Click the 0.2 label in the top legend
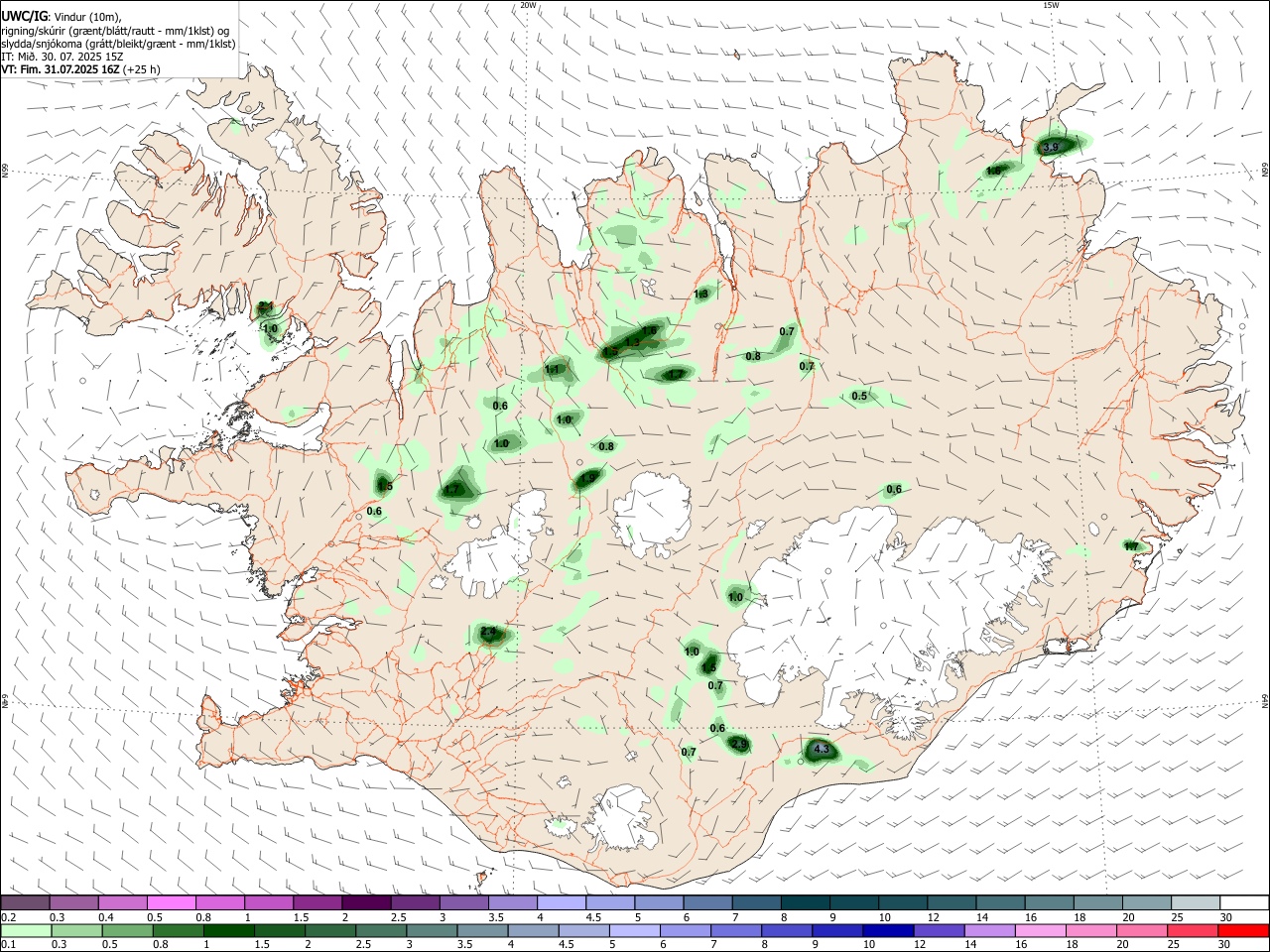Viewport: 1270px width, 952px height. (x=9, y=917)
